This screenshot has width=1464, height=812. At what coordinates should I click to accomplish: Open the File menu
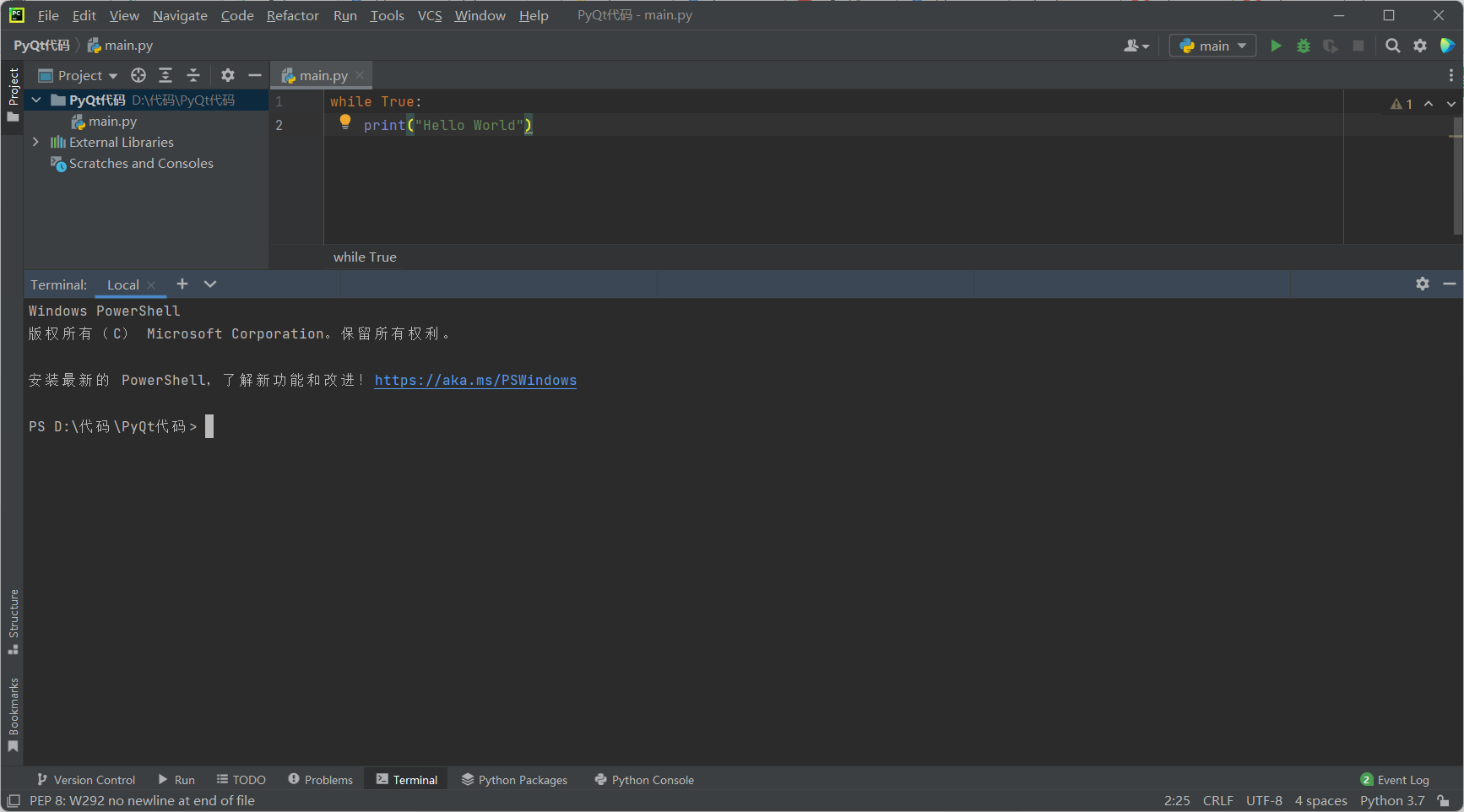click(48, 15)
